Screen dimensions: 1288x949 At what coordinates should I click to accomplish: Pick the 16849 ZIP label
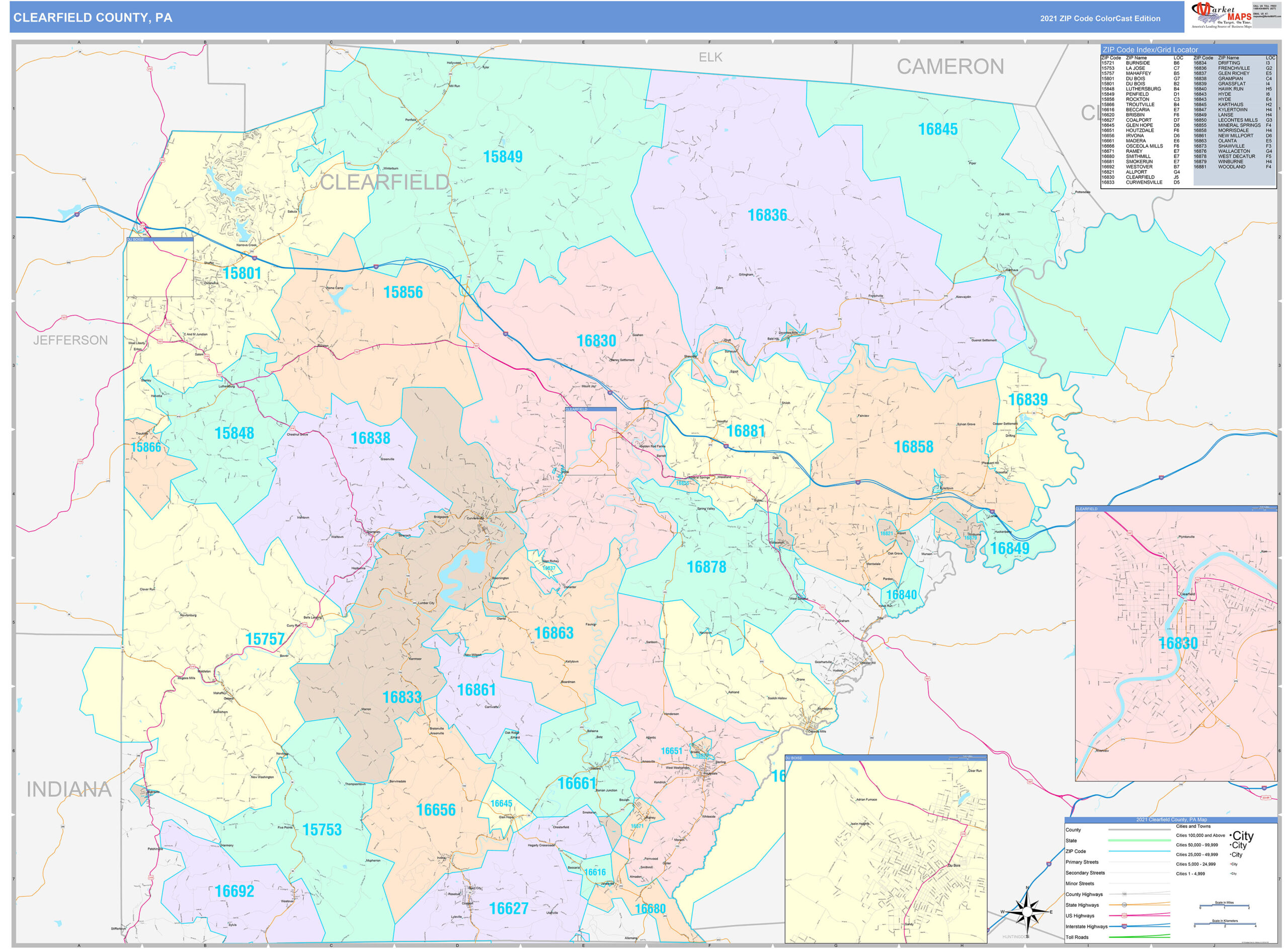(x=1009, y=548)
